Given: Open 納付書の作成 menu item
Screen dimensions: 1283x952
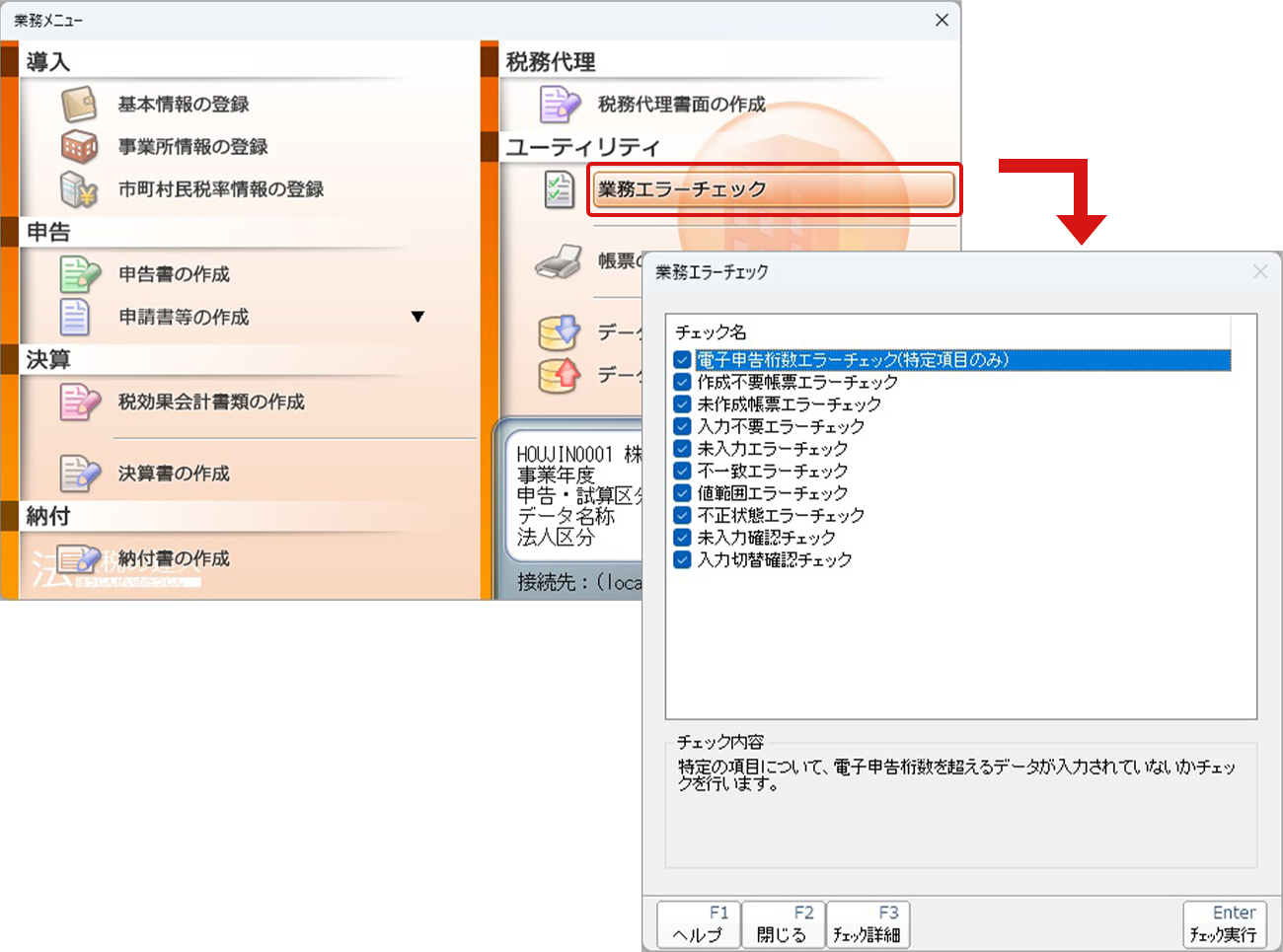Looking at the screenshot, I should pyautogui.click(x=174, y=558).
